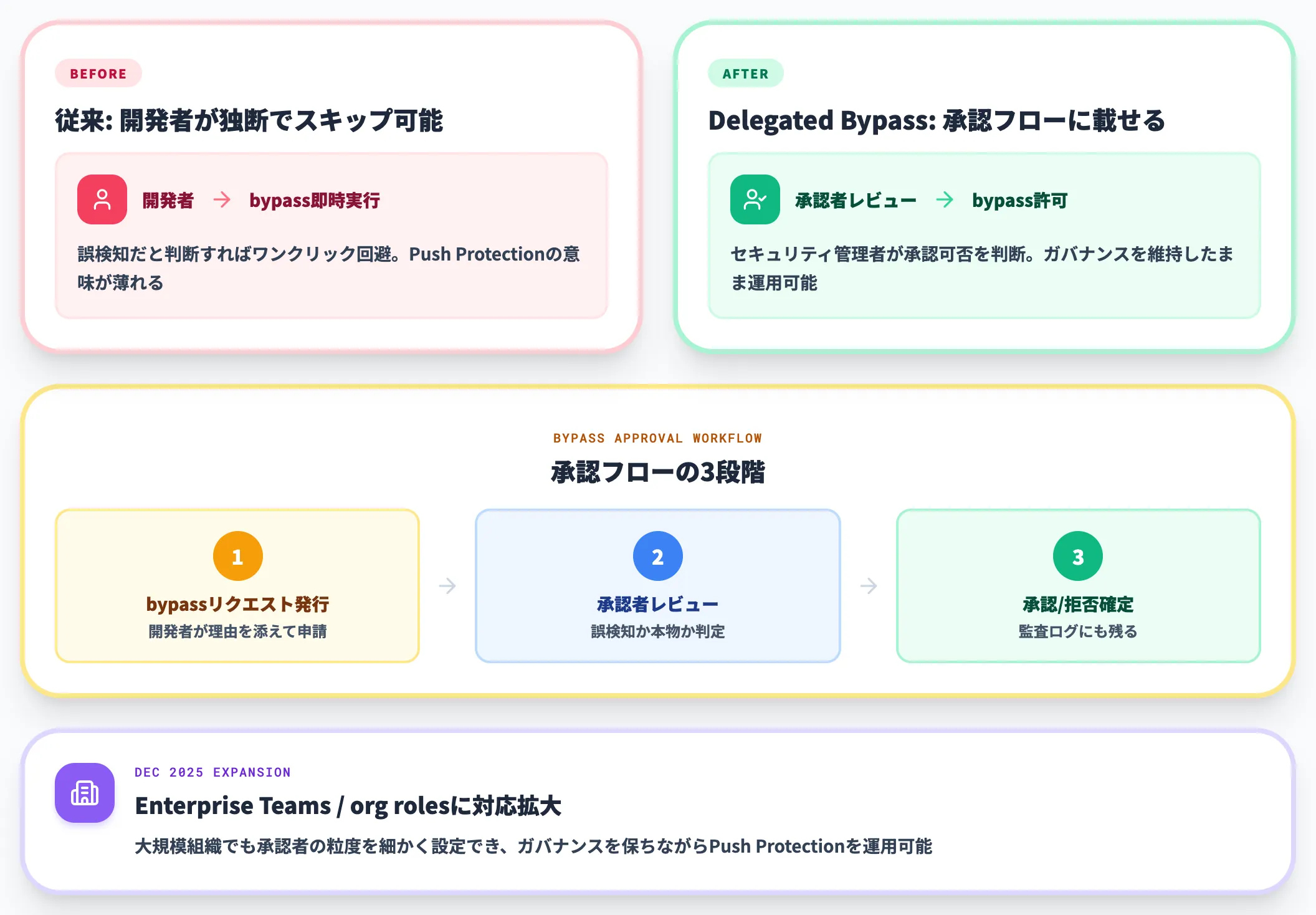The image size is (1316, 915).
Task: Click the subtitle 開発者が理由を添えて申請
Action: (x=238, y=631)
